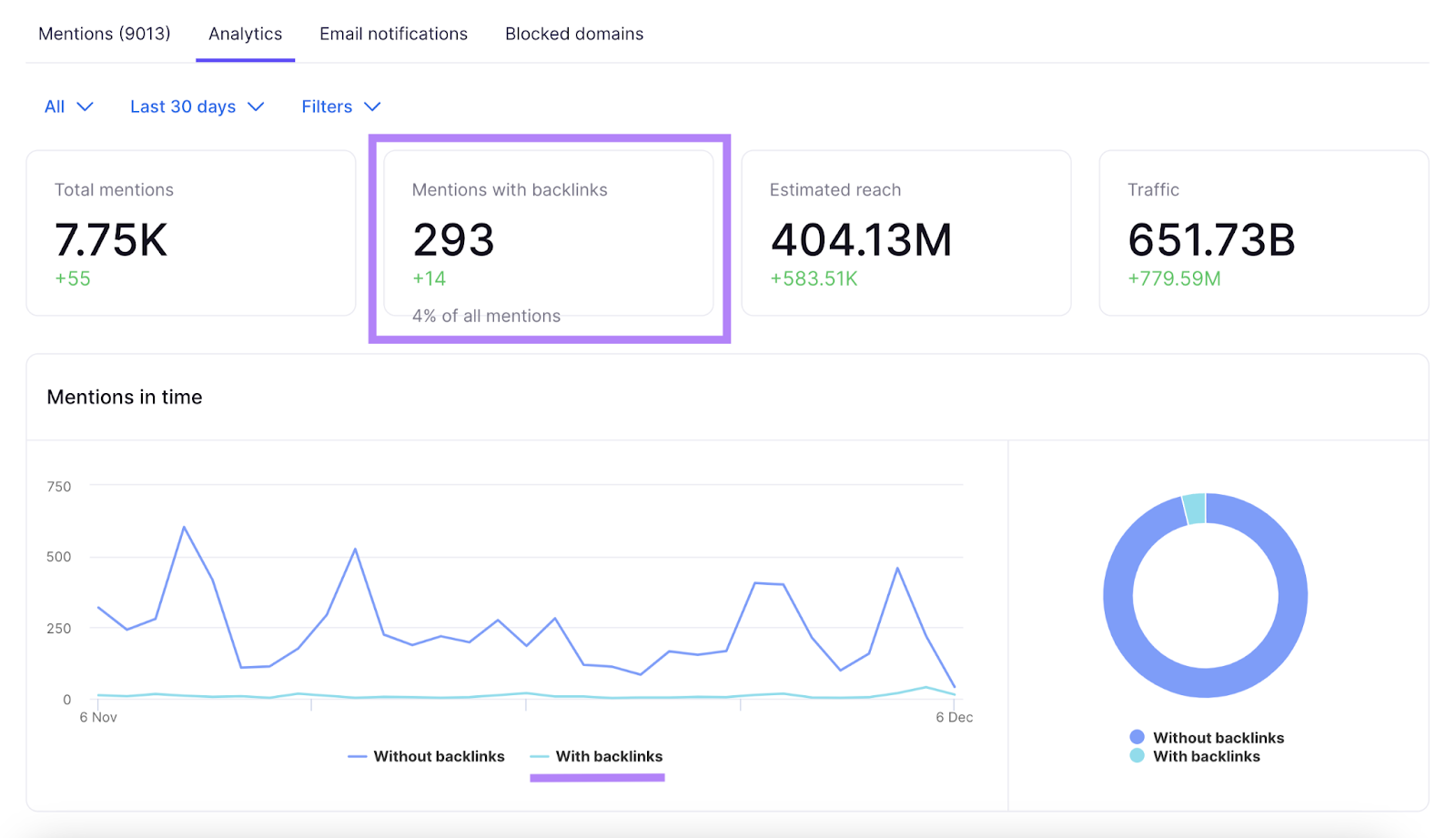Click the Mentions with backlinks card

coord(549,233)
